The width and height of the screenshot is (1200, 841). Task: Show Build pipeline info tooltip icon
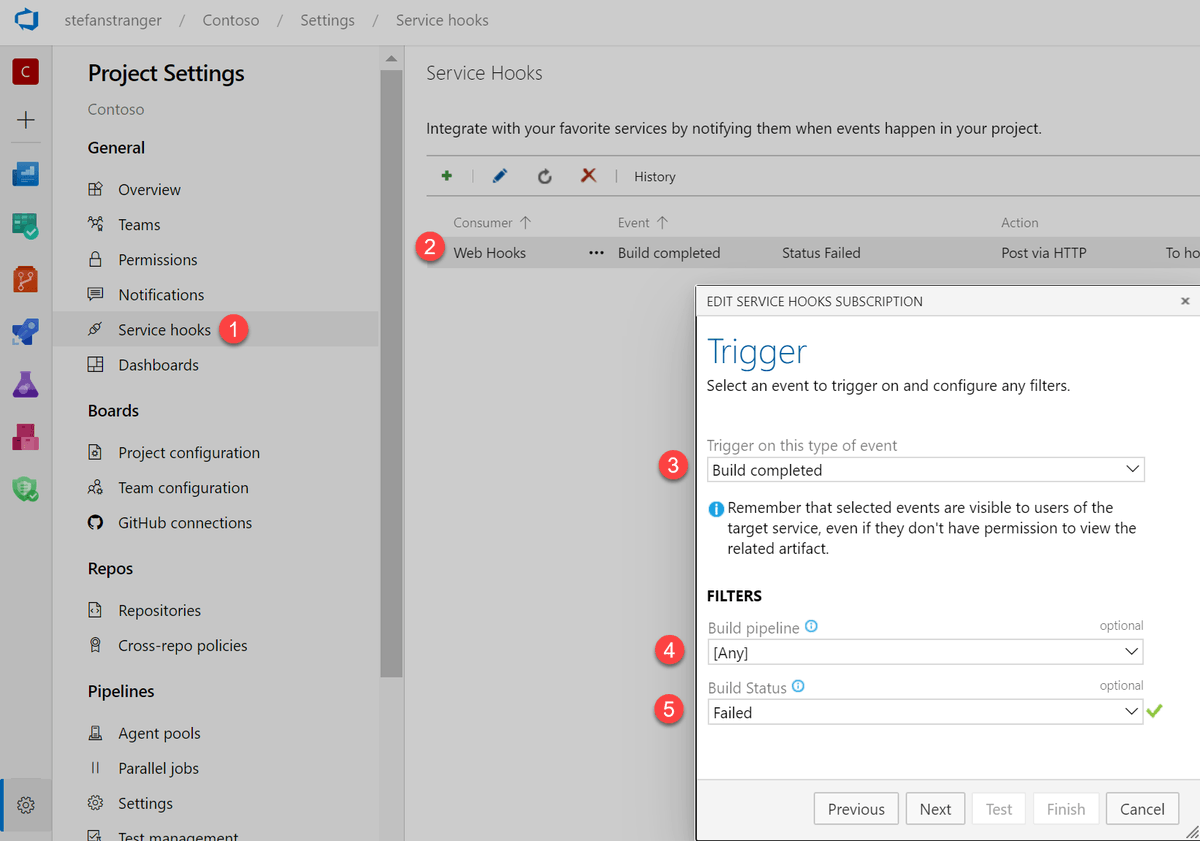tap(811, 627)
